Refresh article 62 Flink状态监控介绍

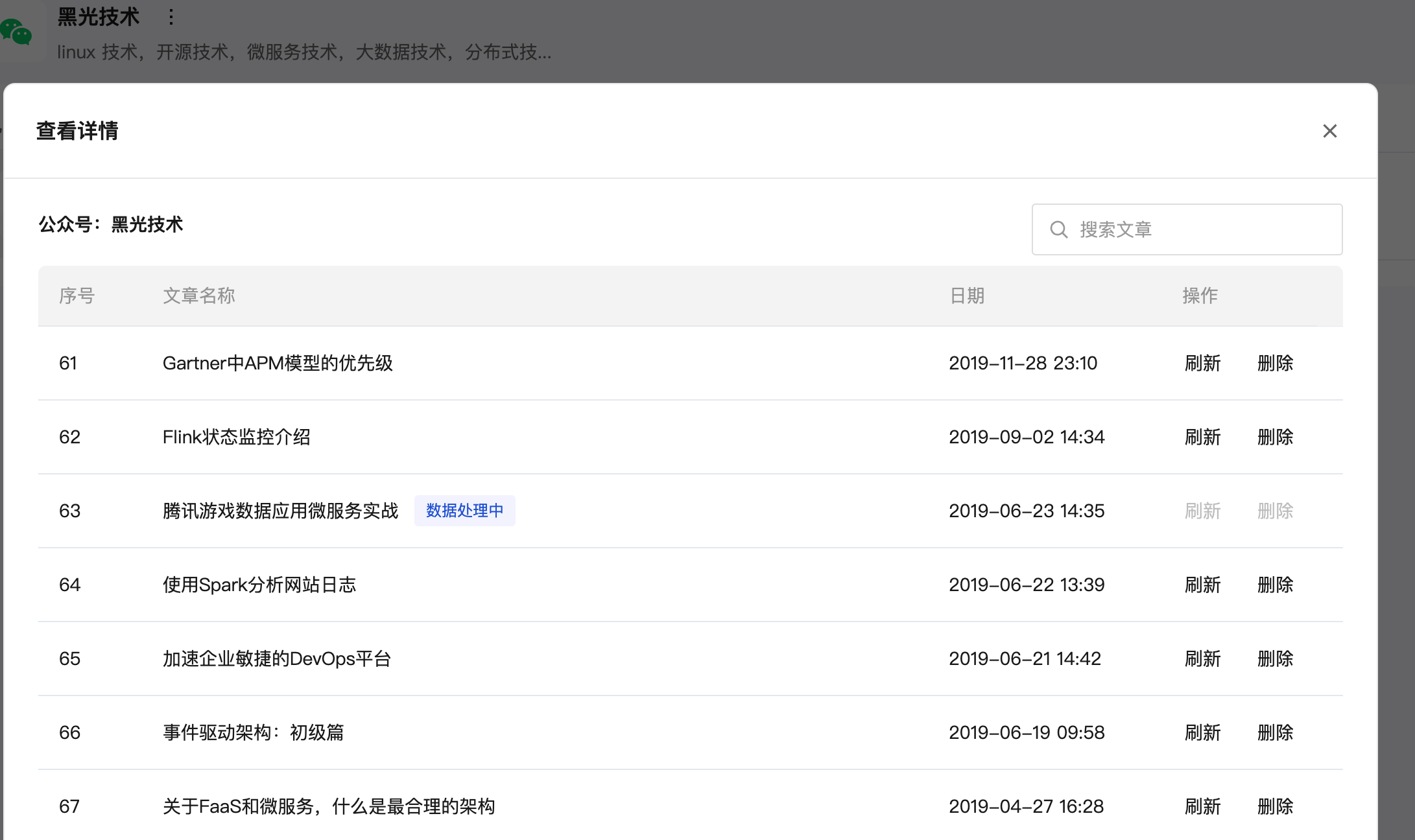click(x=1202, y=437)
